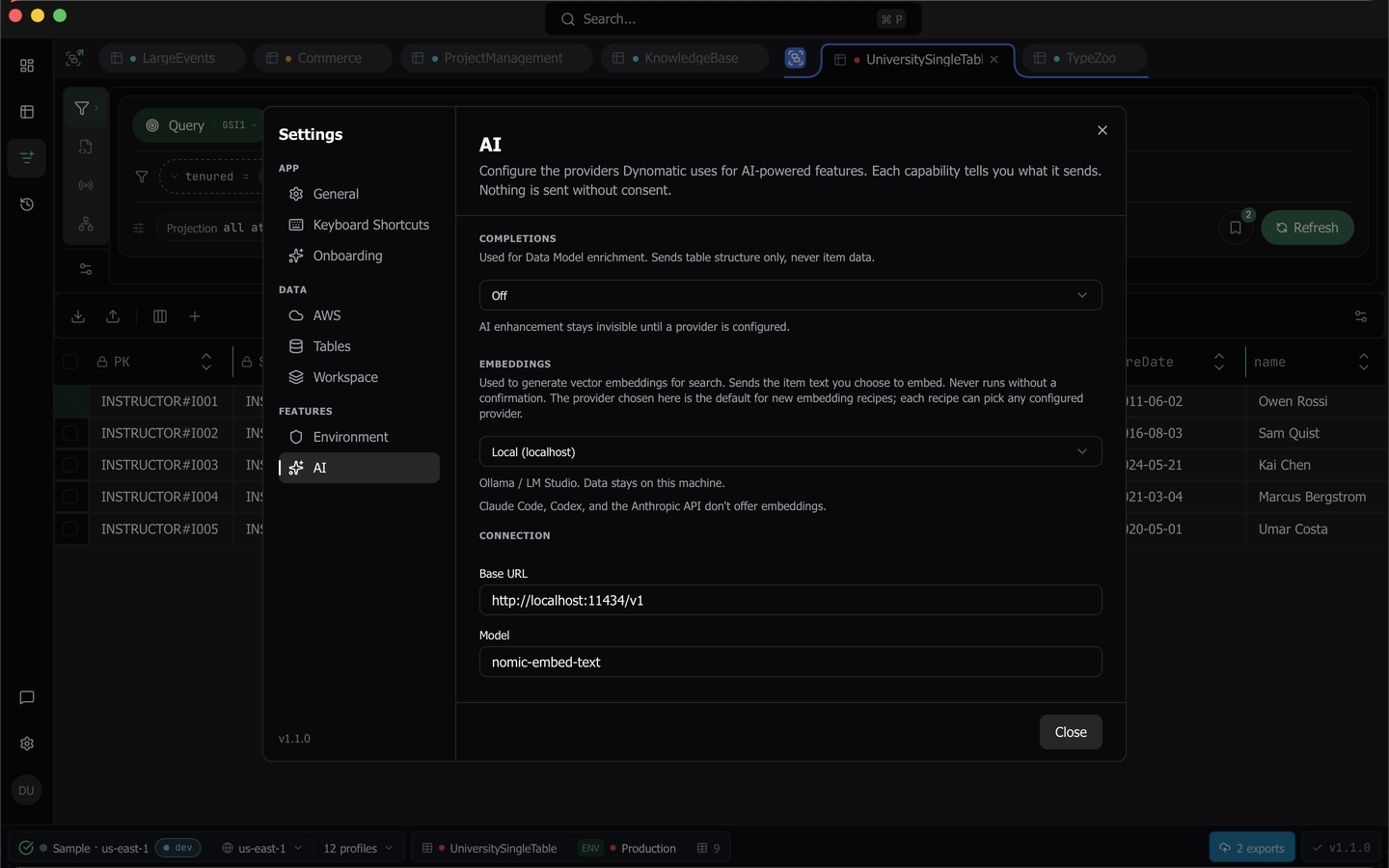Click the Production ENV indicator in status bar
1389x868 pixels.
click(x=628, y=848)
